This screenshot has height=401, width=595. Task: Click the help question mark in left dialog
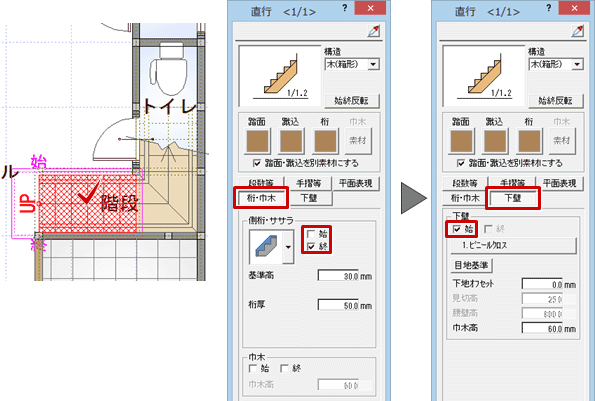[344, 8]
